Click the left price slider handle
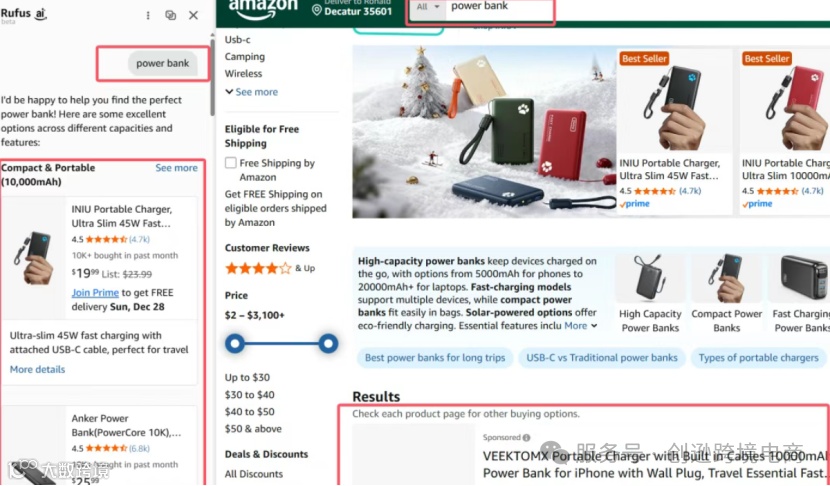This screenshot has height=486, width=830. 234,344
